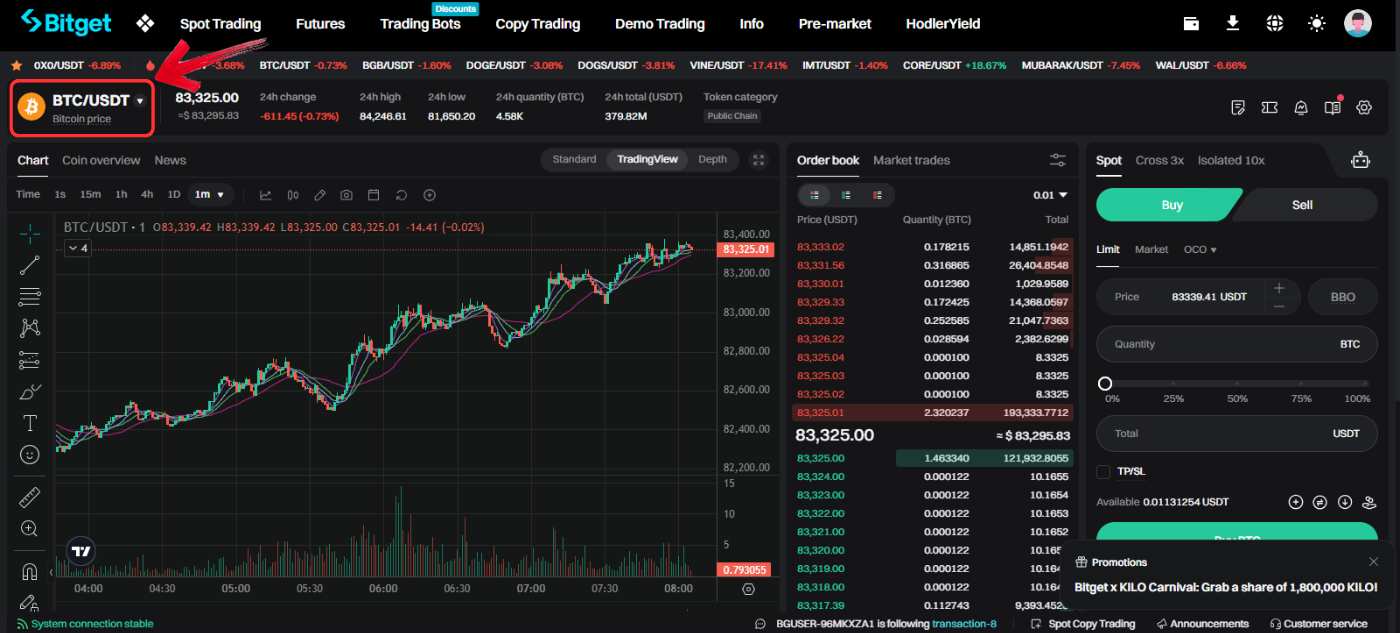1400x633 pixels.
Task: Select the crosshair cursor tool
Action: tap(30, 234)
